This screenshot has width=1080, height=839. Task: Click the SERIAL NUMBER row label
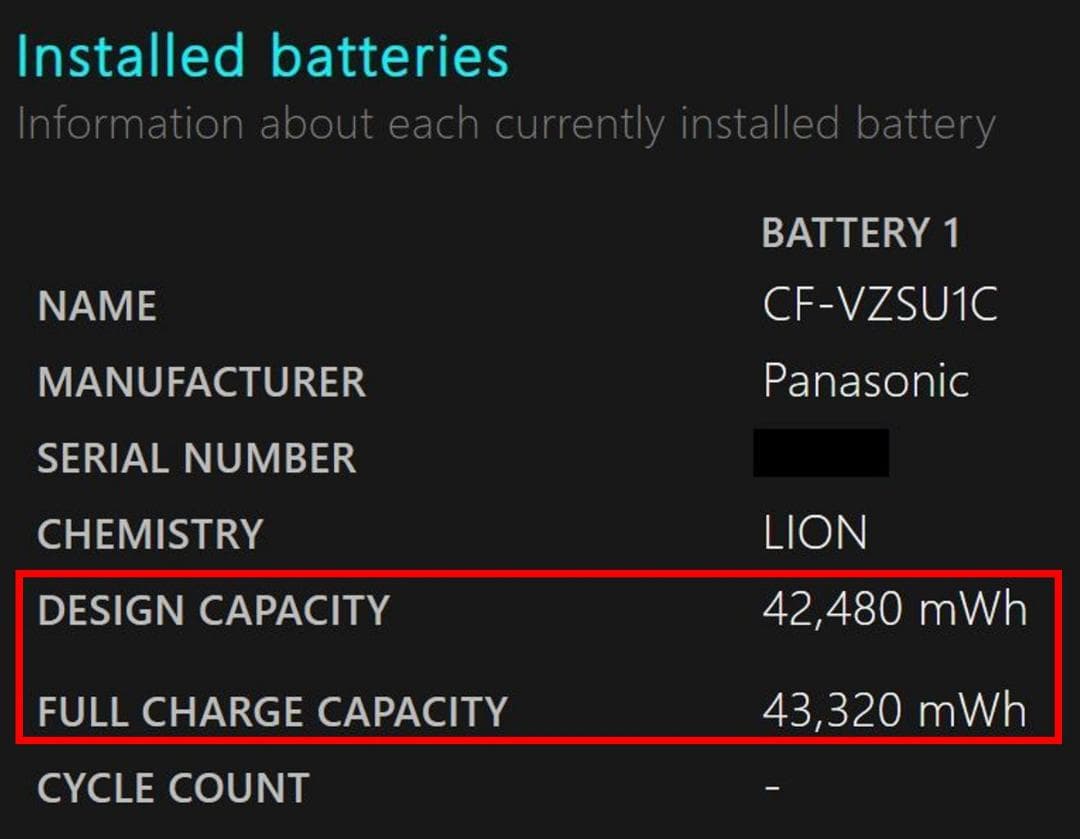197,459
